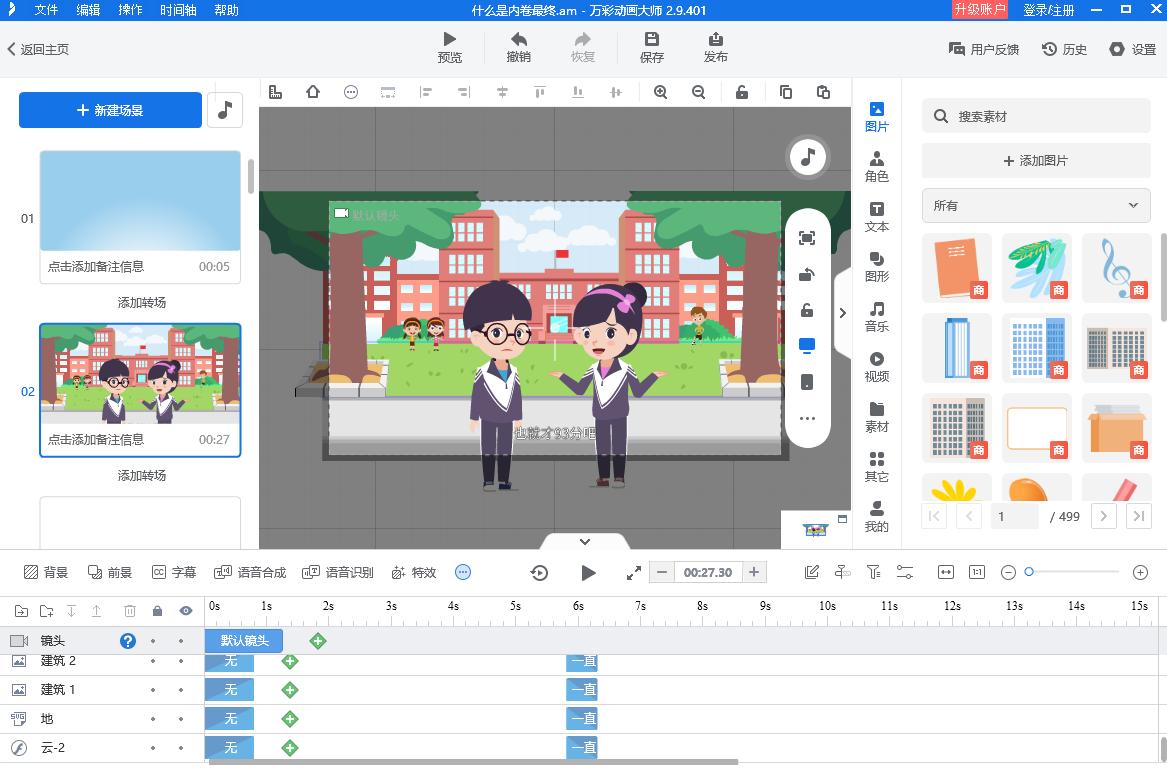
Task: Open the 音乐 music panel in right sidebar
Action: [x=876, y=317]
